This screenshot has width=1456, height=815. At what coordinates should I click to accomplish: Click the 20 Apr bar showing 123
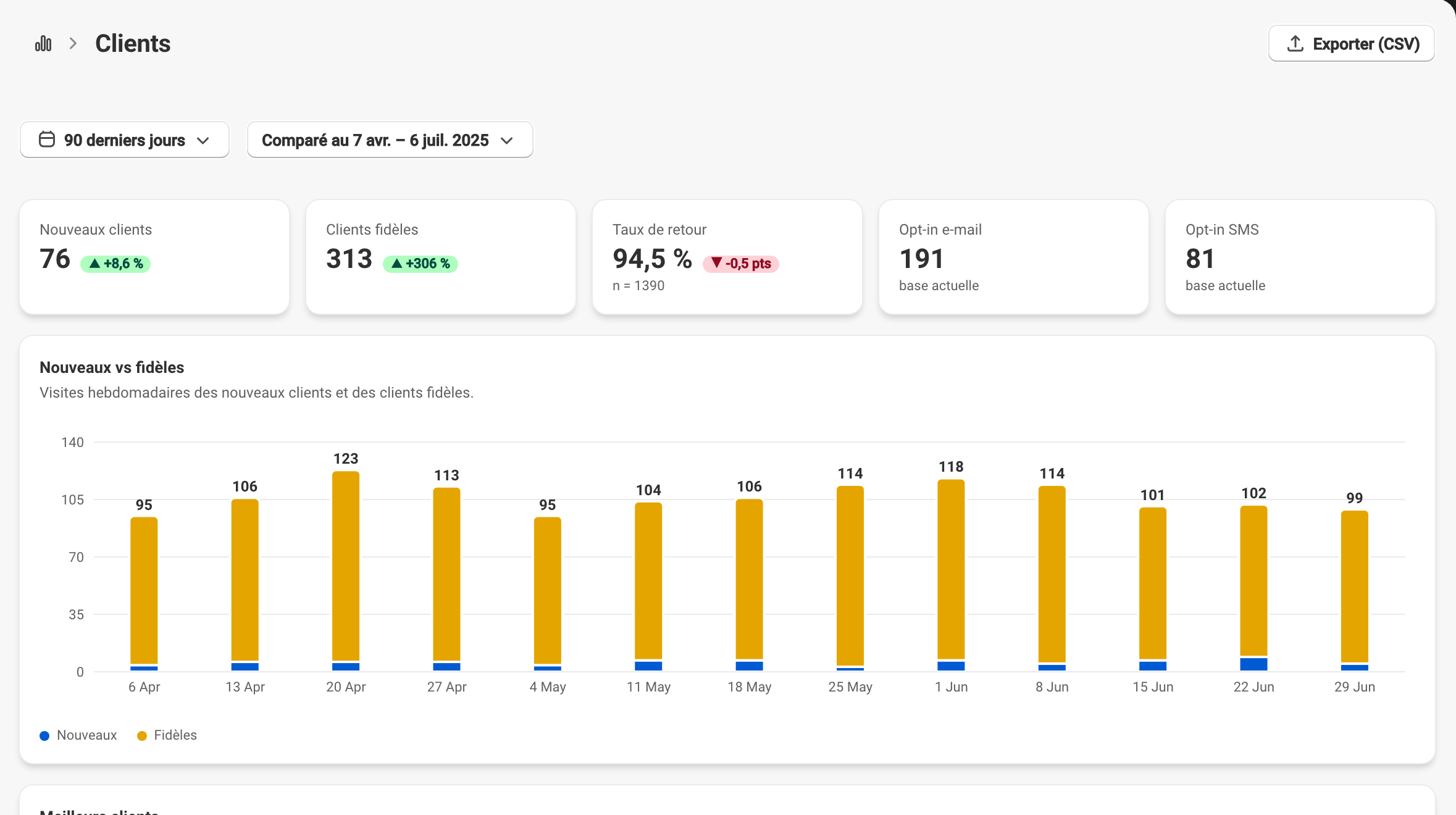click(346, 570)
